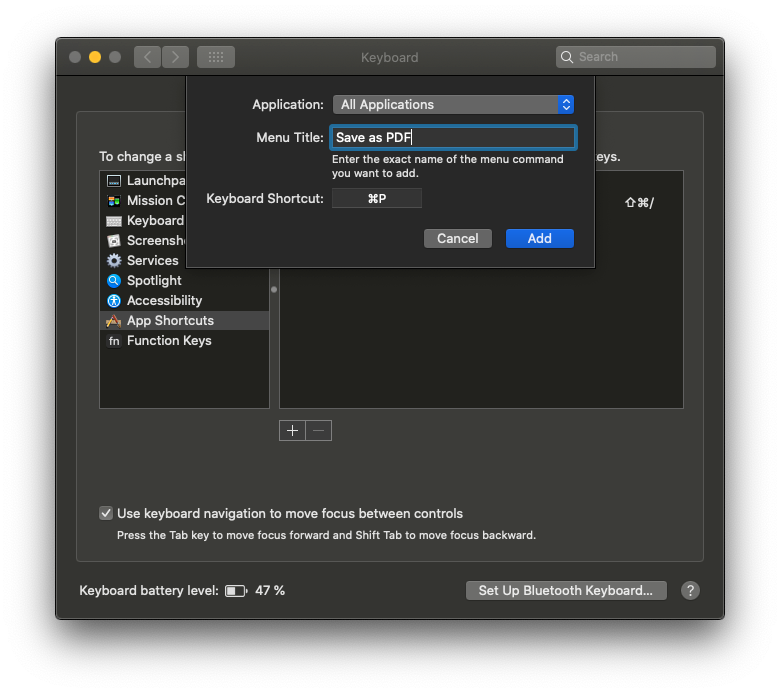Open help with the question mark button

coord(690,591)
